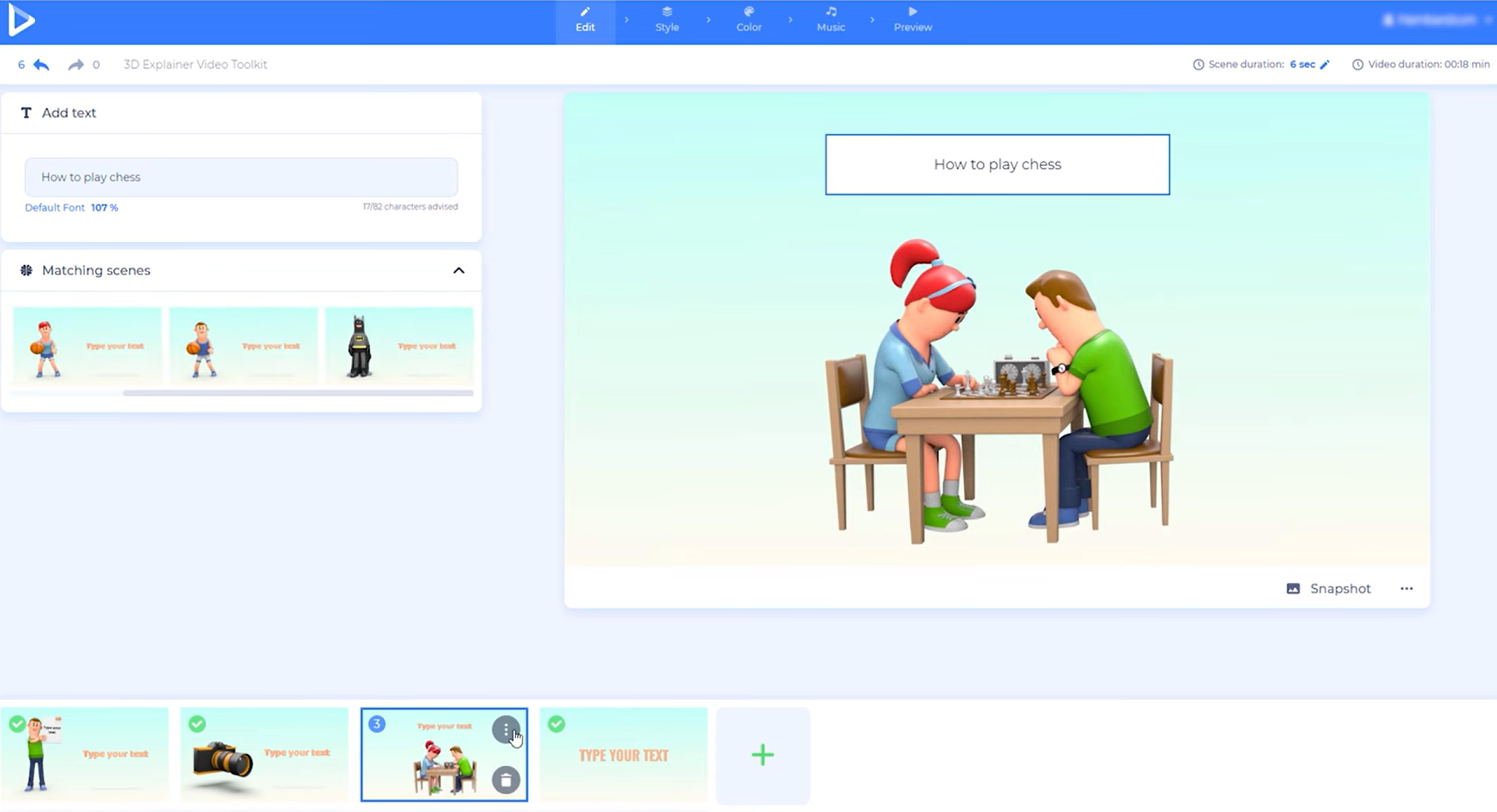Edit scene duration via the pencil icon
Screen dimensions: 1497x812
pyautogui.click(x=1324, y=65)
